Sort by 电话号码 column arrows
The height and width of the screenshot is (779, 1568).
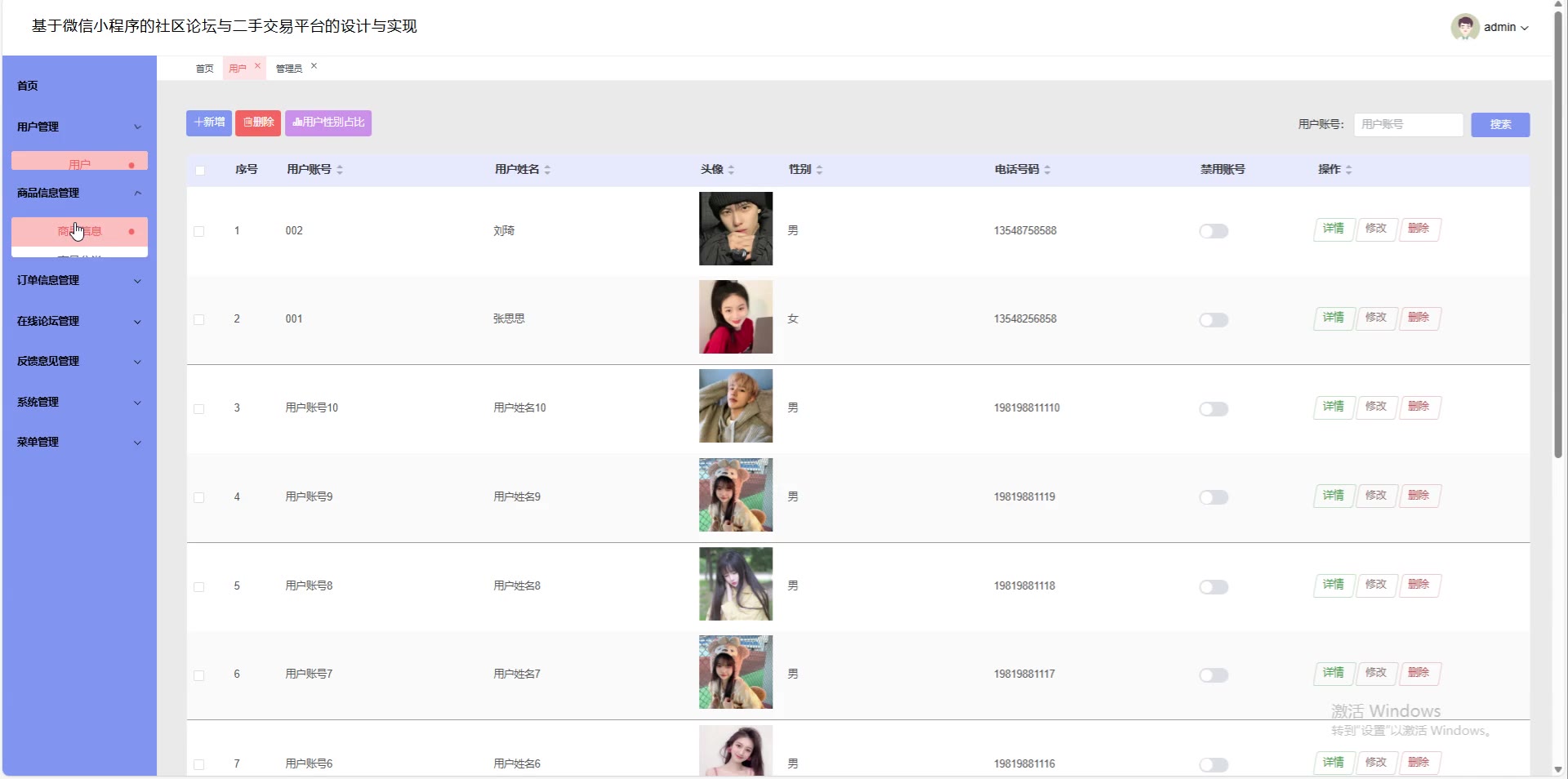[1047, 170]
